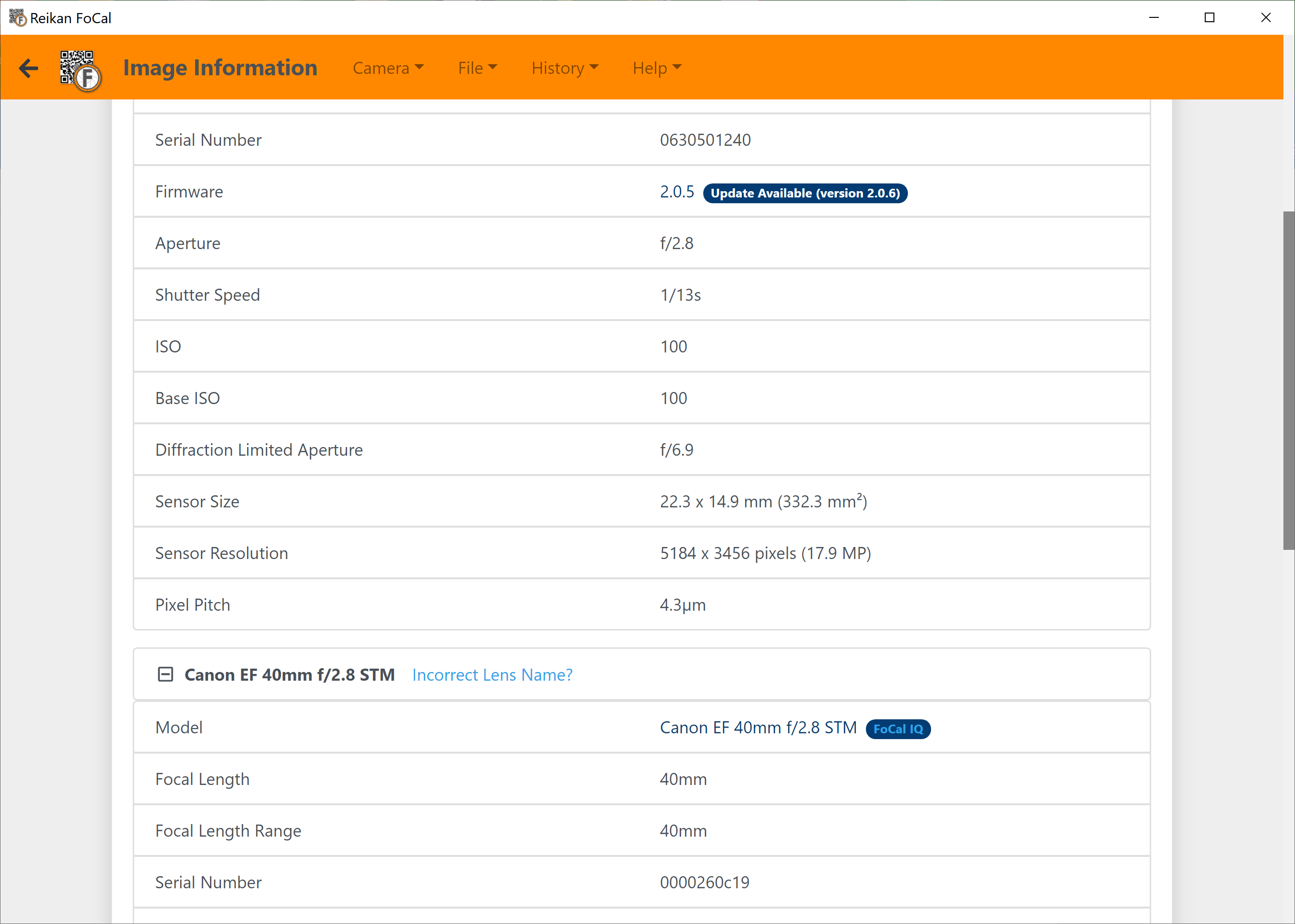Collapse the Canon EF 40mm lens section
Image resolution: width=1295 pixels, height=924 pixels.
165,675
